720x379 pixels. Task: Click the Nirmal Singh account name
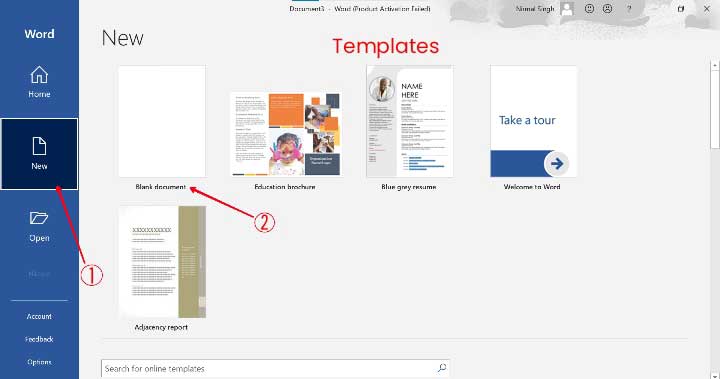pyautogui.click(x=534, y=9)
